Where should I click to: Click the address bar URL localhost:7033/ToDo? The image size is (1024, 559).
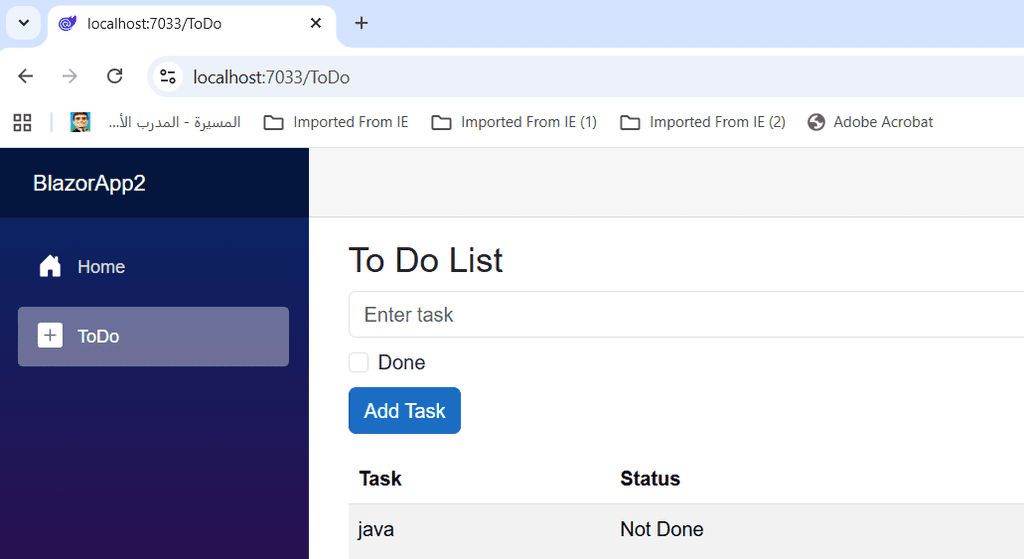point(271,77)
